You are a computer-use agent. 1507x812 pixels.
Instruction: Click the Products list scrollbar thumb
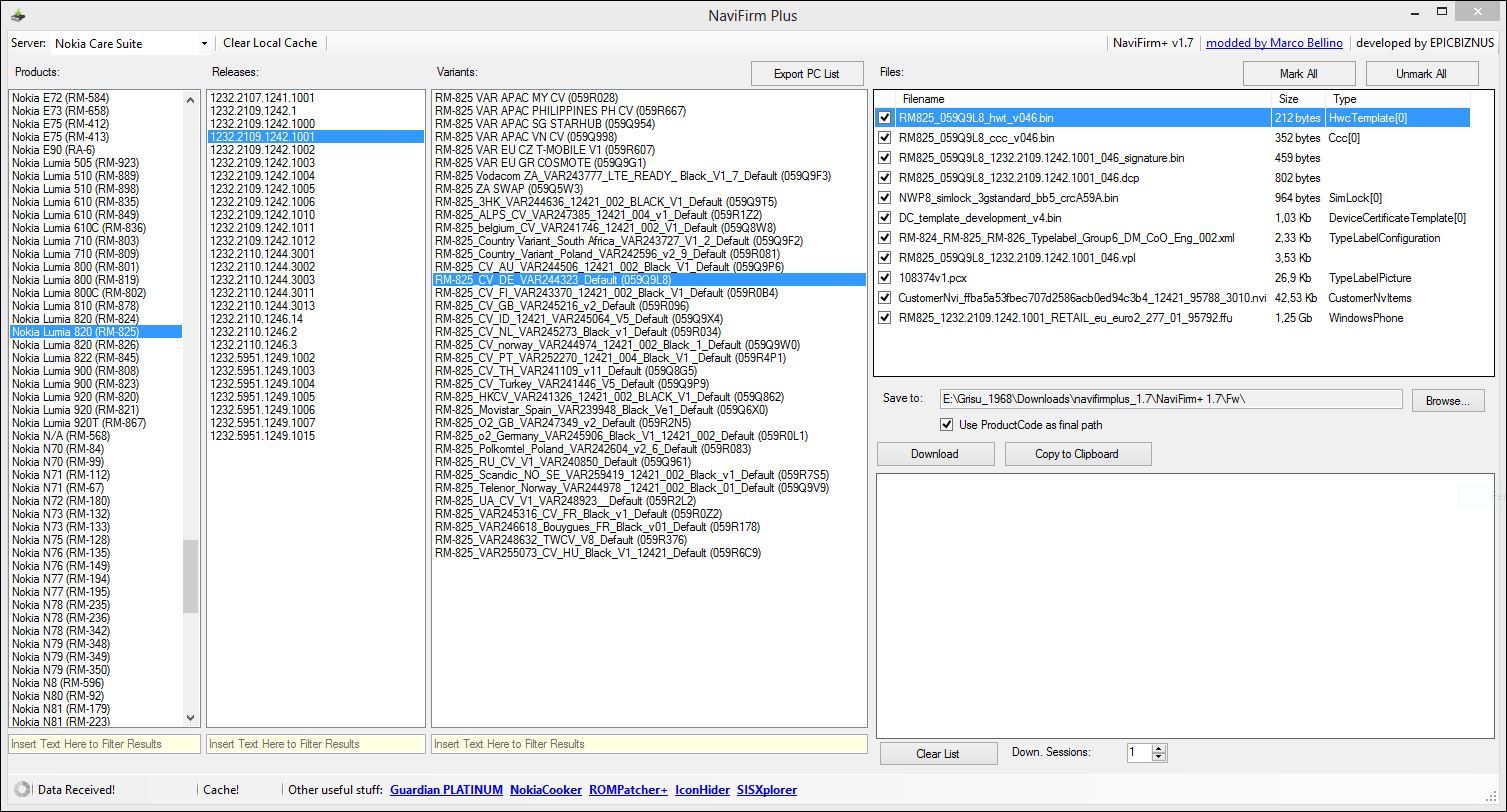tap(191, 576)
